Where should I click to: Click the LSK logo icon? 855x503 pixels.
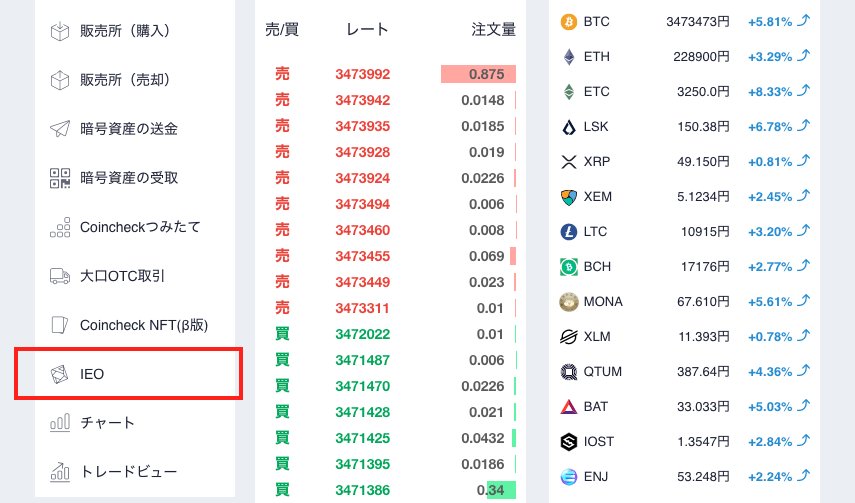[569, 127]
